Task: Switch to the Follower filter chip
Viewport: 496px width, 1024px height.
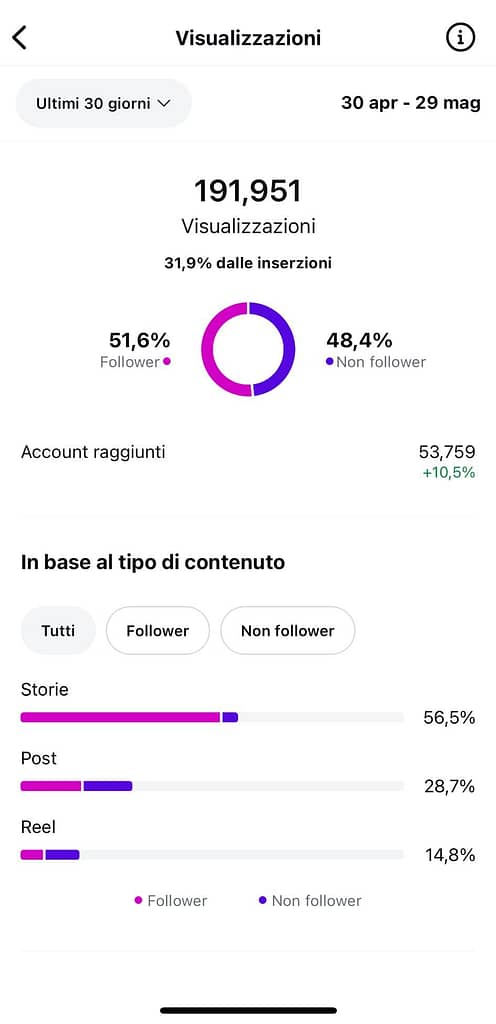Action: [x=157, y=631]
